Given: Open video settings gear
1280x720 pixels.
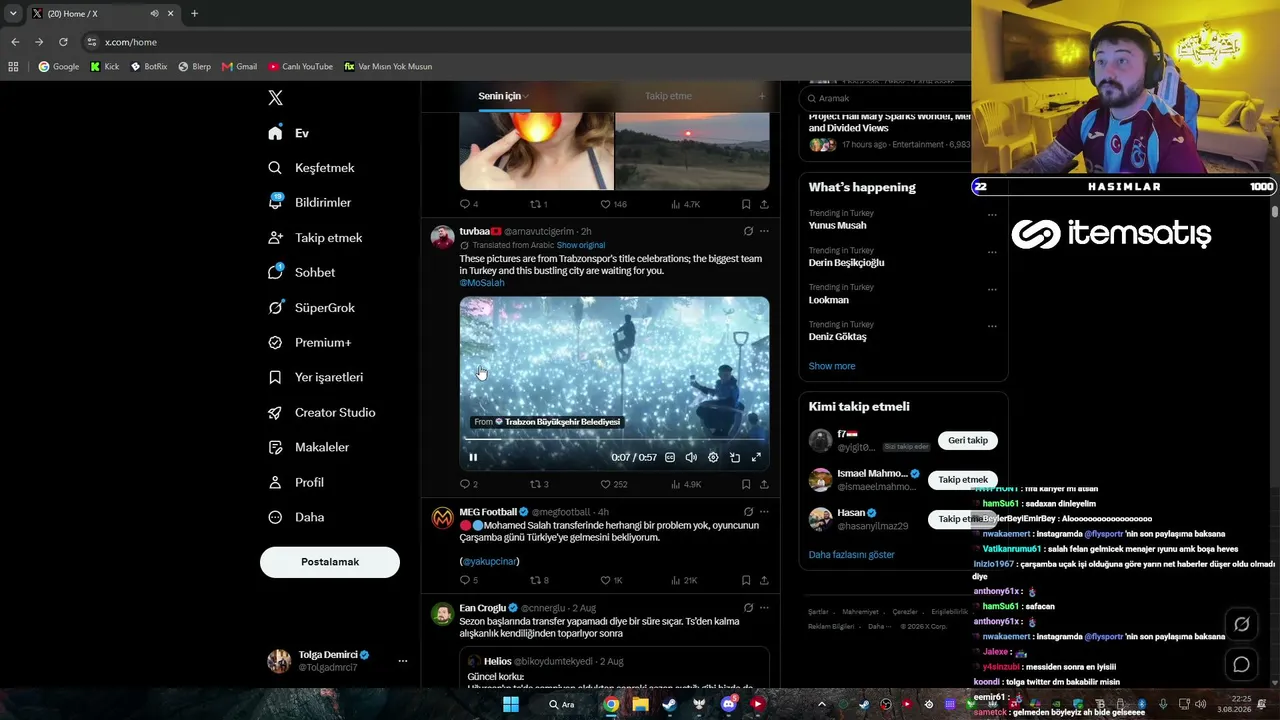Looking at the screenshot, I should point(713,458).
